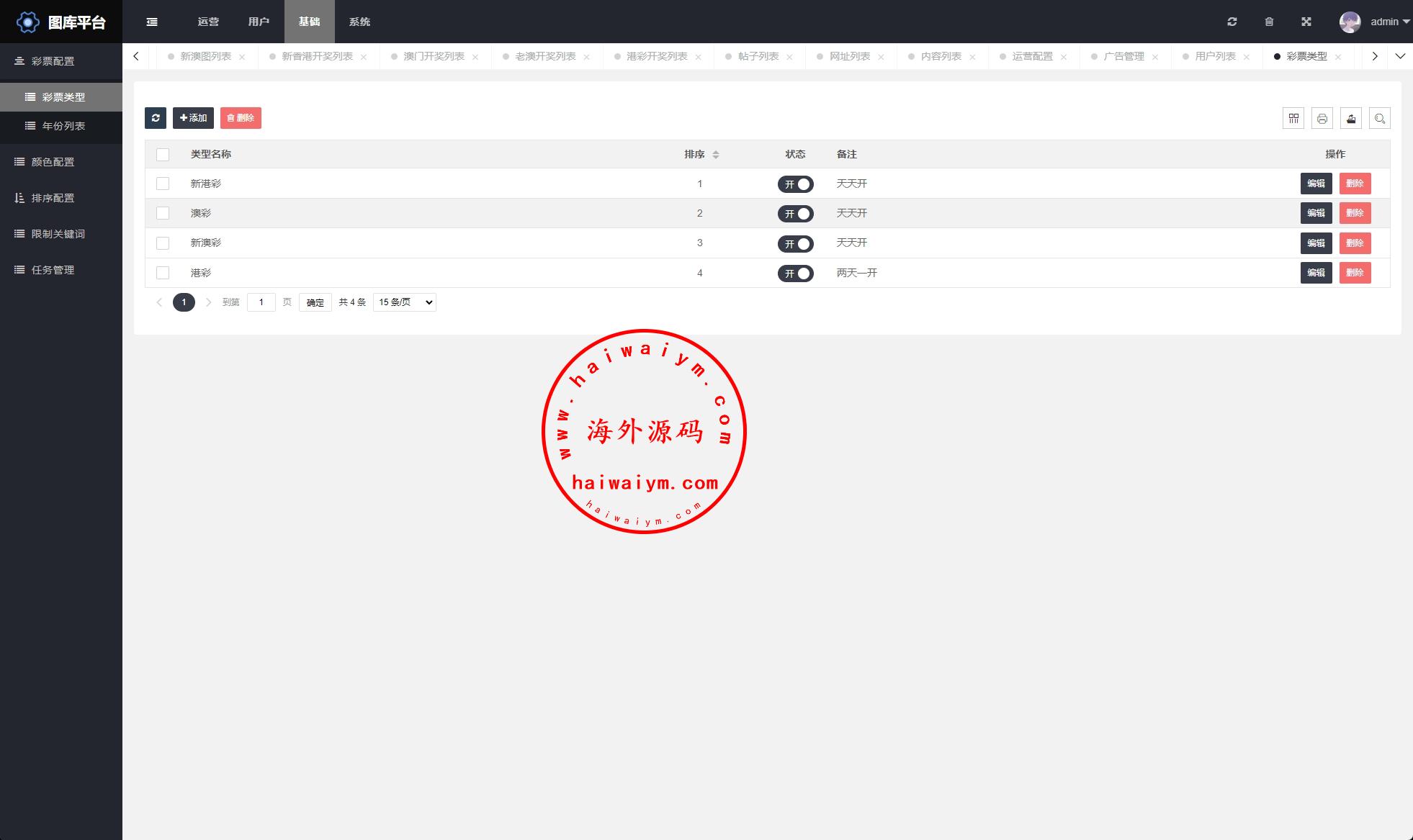Toggle status switch for 新港彩
Screen dimensions: 1413x840
[795, 184]
